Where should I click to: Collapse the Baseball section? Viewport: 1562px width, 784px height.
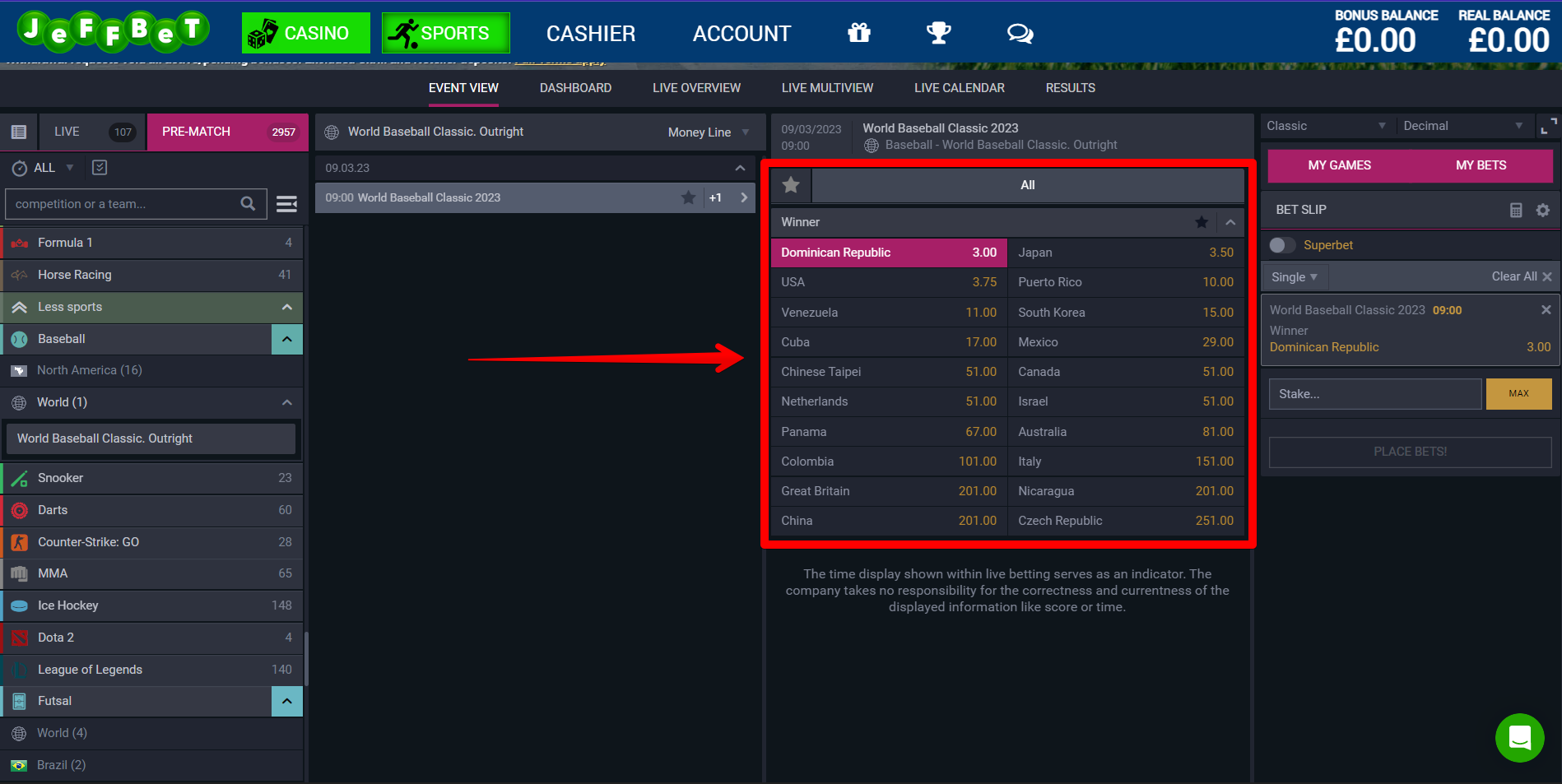[287, 339]
